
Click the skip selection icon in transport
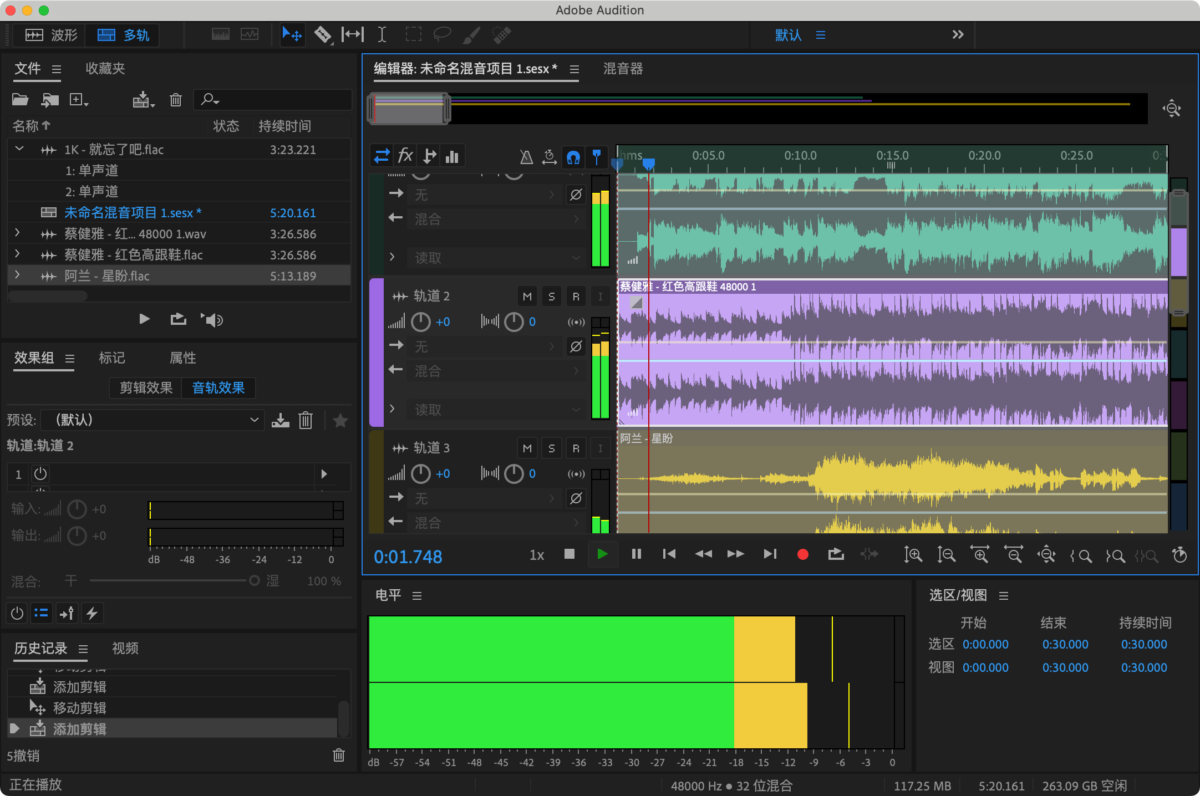[869, 554]
